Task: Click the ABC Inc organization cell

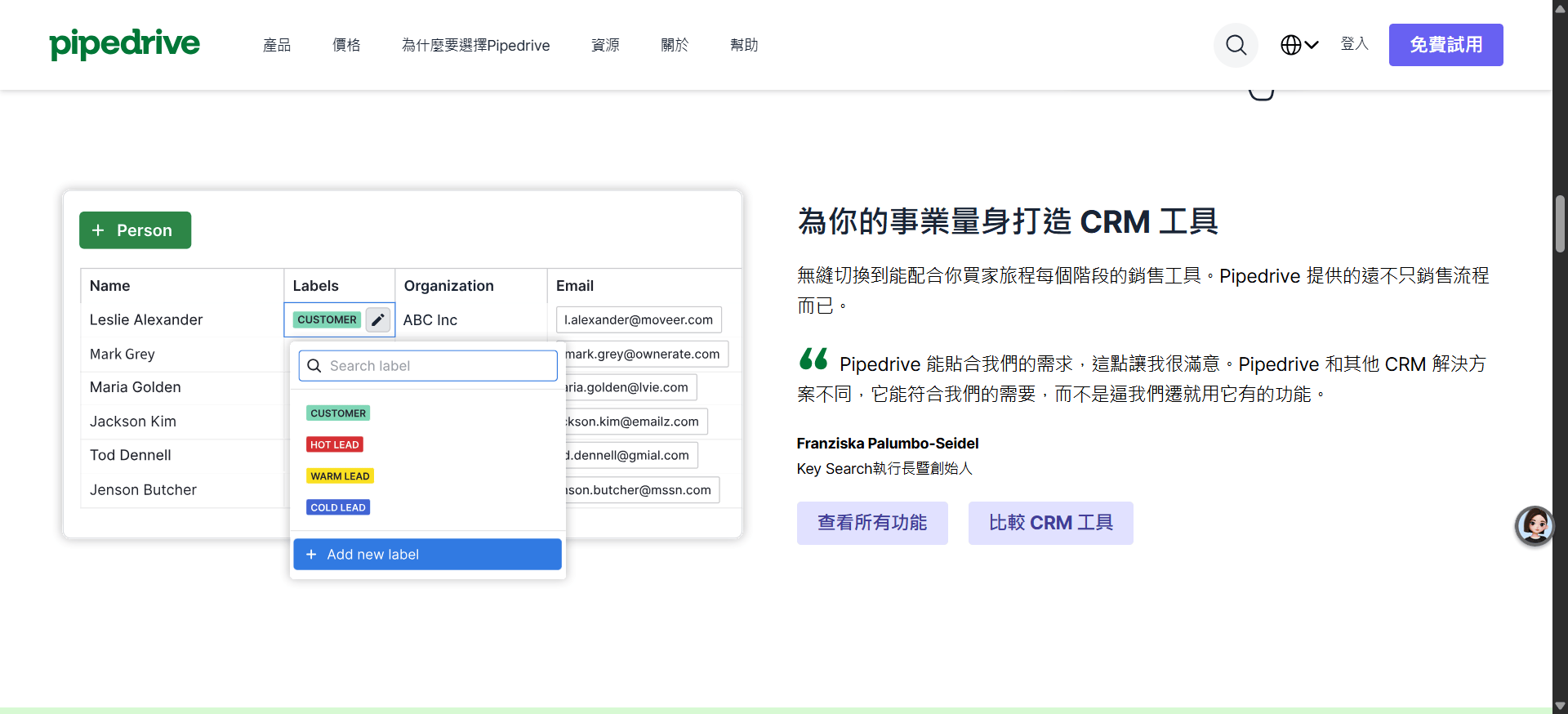Action: coord(430,320)
